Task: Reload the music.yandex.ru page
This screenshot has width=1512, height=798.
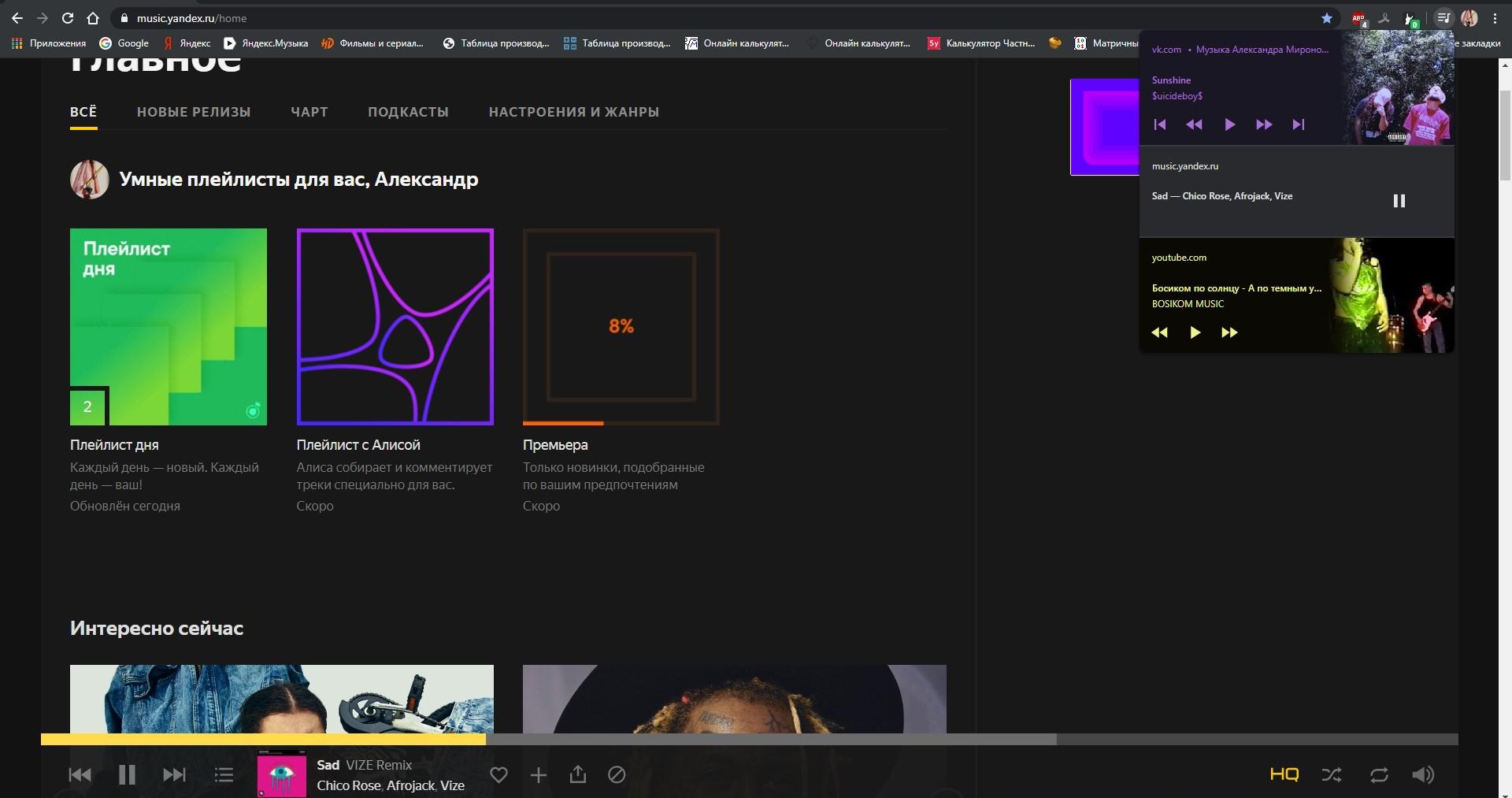Action: click(68, 18)
